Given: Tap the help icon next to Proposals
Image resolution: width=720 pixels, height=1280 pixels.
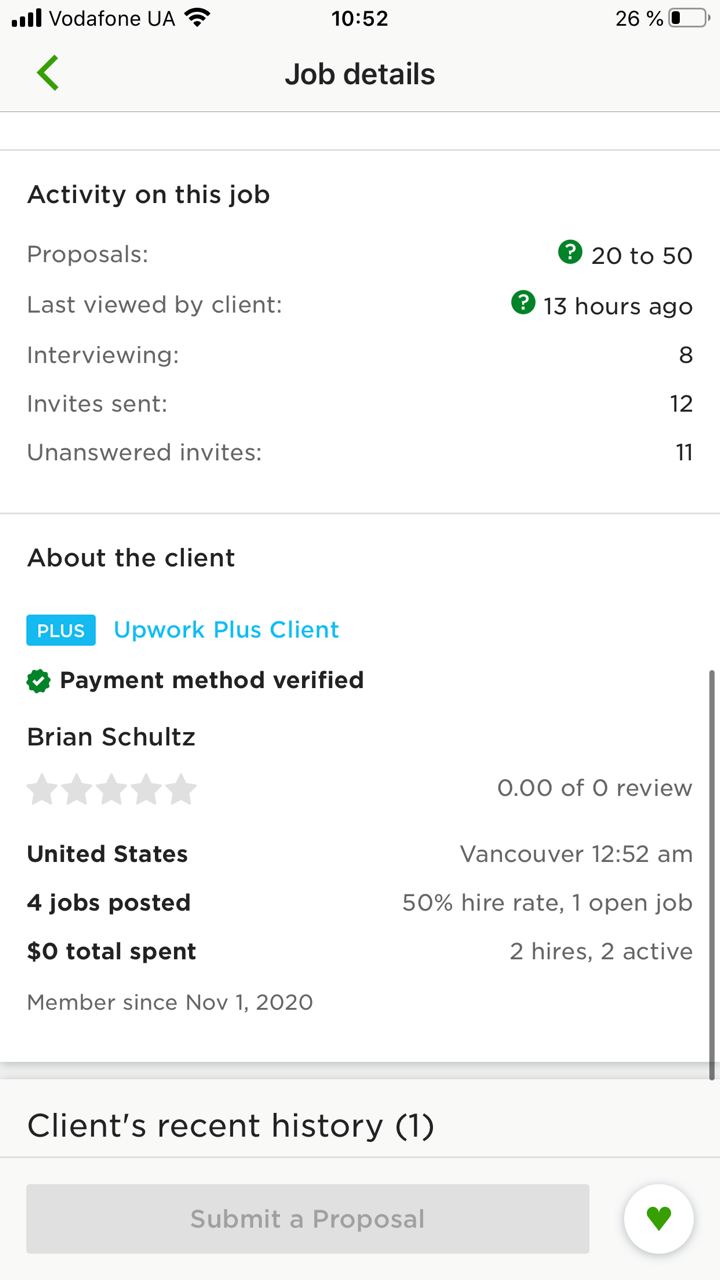Looking at the screenshot, I should point(570,253).
